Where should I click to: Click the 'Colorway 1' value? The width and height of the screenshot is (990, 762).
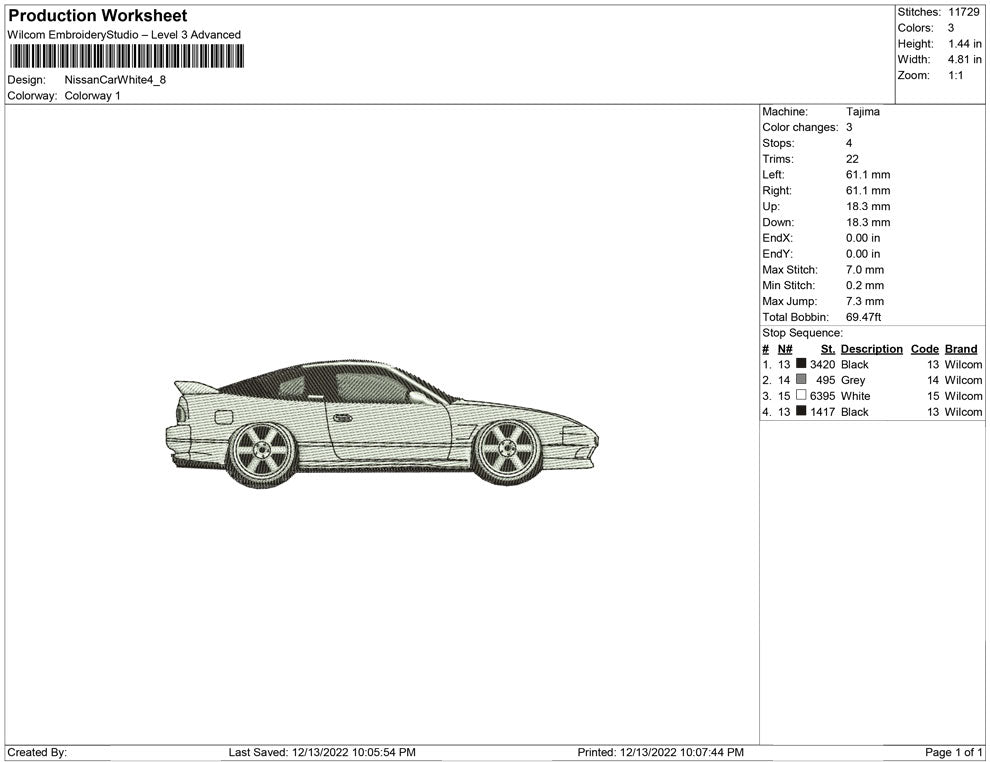(92, 95)
